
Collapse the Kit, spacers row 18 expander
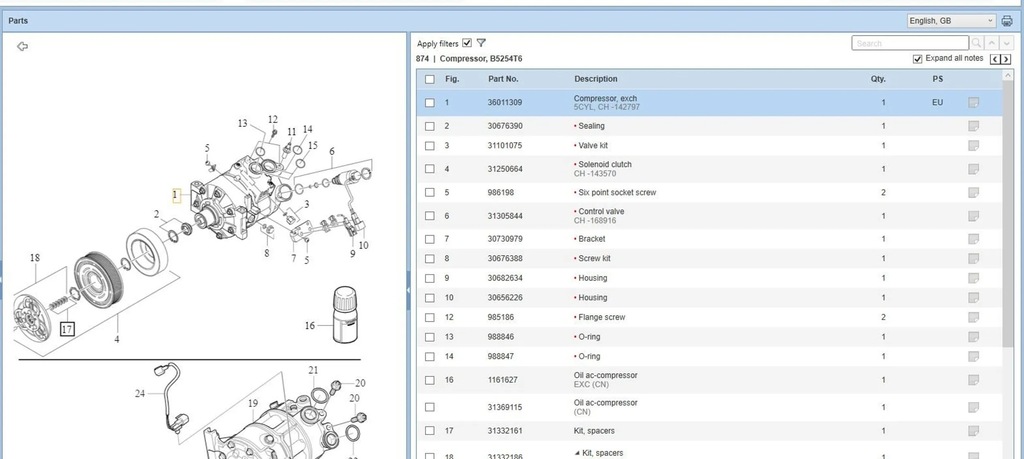click(x=577, y=452)
